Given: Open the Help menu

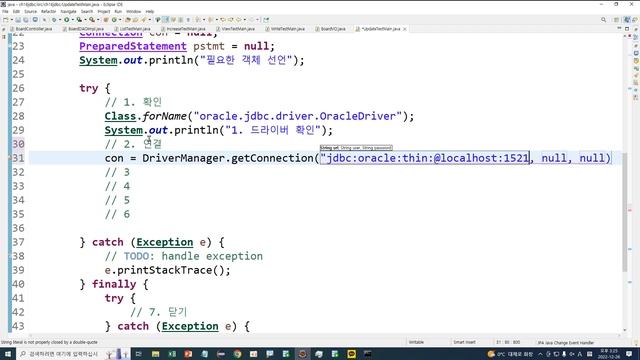Looking at the screenshot, I should point(150,11).
